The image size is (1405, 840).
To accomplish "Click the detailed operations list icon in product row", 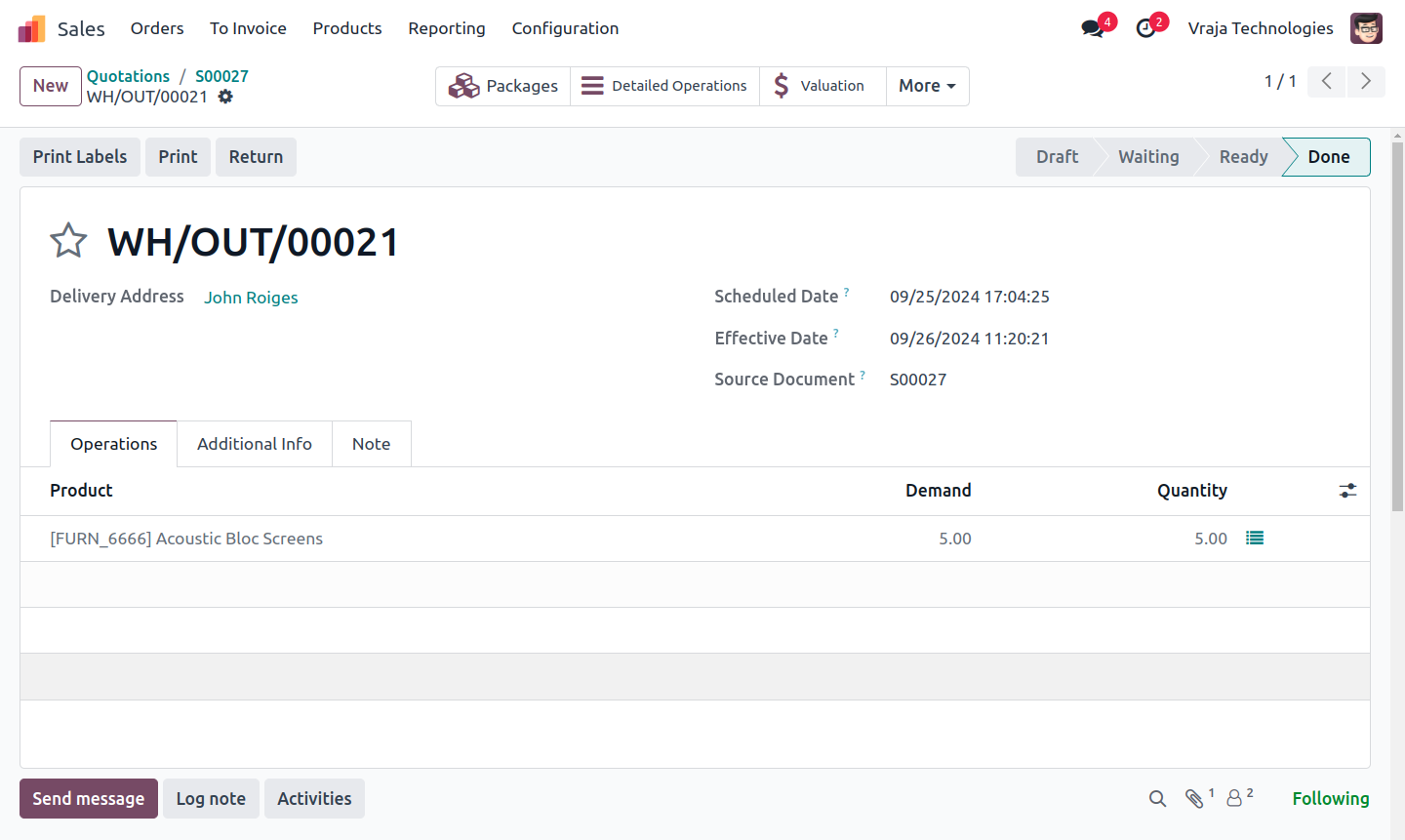I will pos(1255,538).
